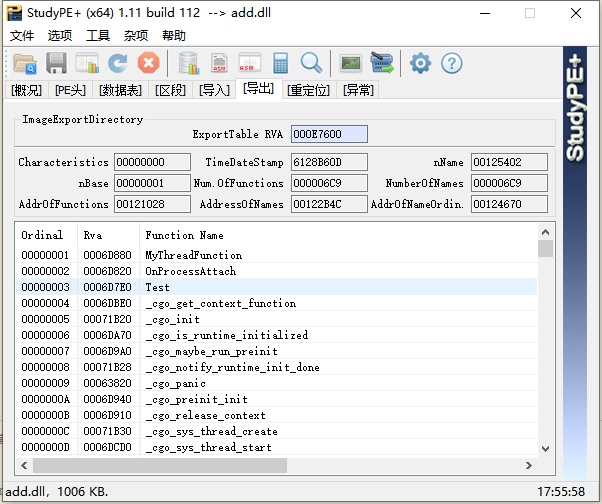The image size is (602, 504).
Task: Click the horizontal scroll left arrow
Action: click(x=25, y=466)
